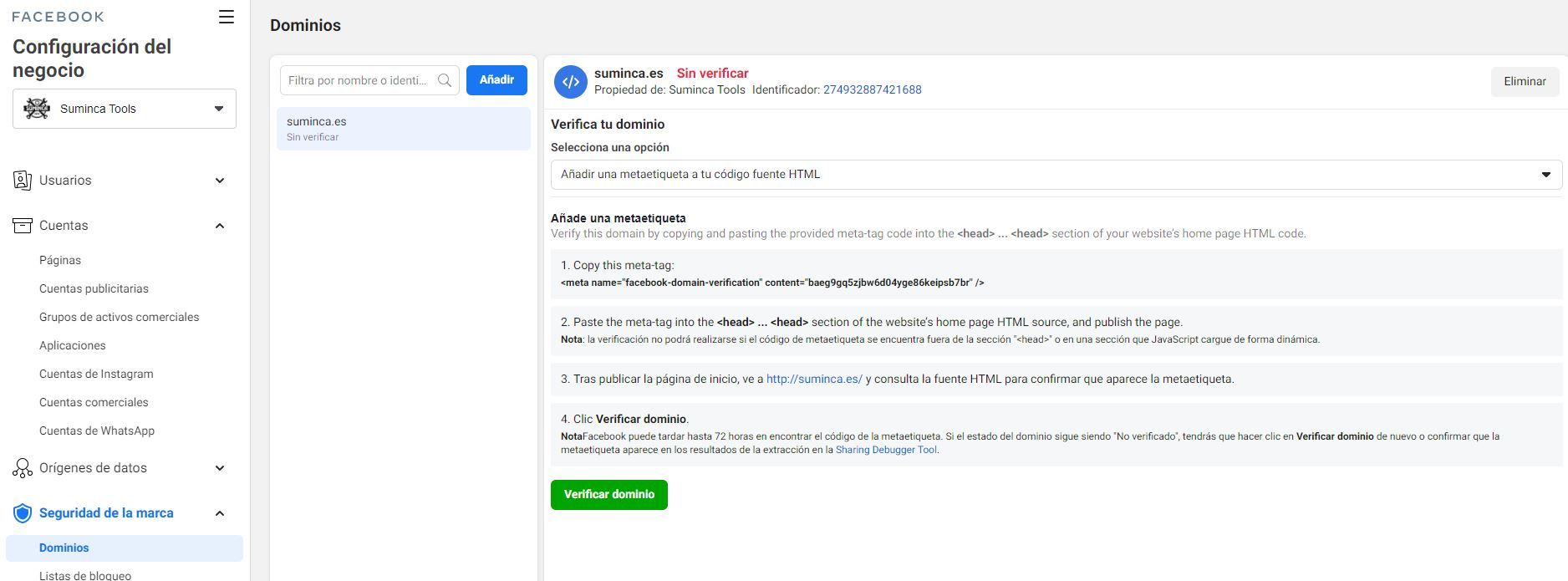This screenshot has width=1568, height=581.
Task: Click the Cuentas archive box icon
Action: pyautogui.click(x=23, y=226)
